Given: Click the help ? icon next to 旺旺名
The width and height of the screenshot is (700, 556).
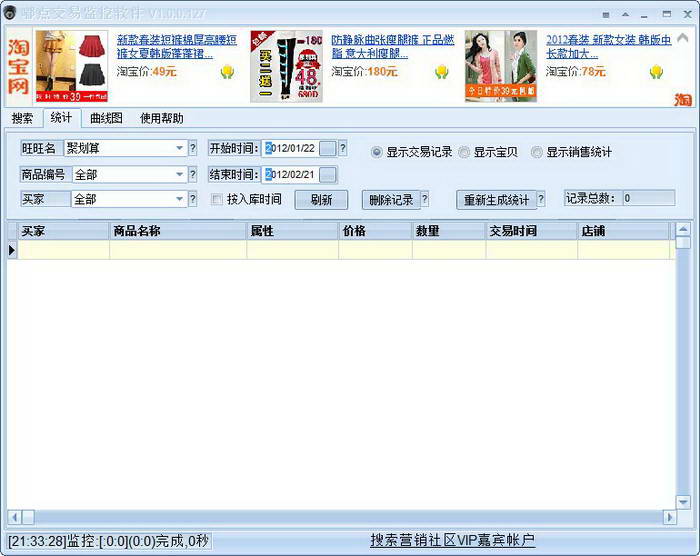Looking at the screenshot, I should [x=193, y=148].
